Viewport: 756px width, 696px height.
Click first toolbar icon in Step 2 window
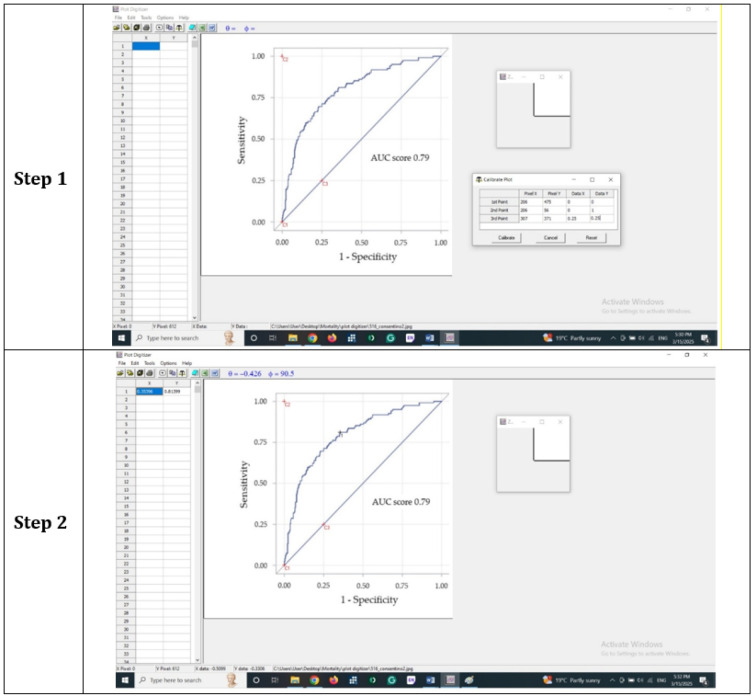pos(117,373)
